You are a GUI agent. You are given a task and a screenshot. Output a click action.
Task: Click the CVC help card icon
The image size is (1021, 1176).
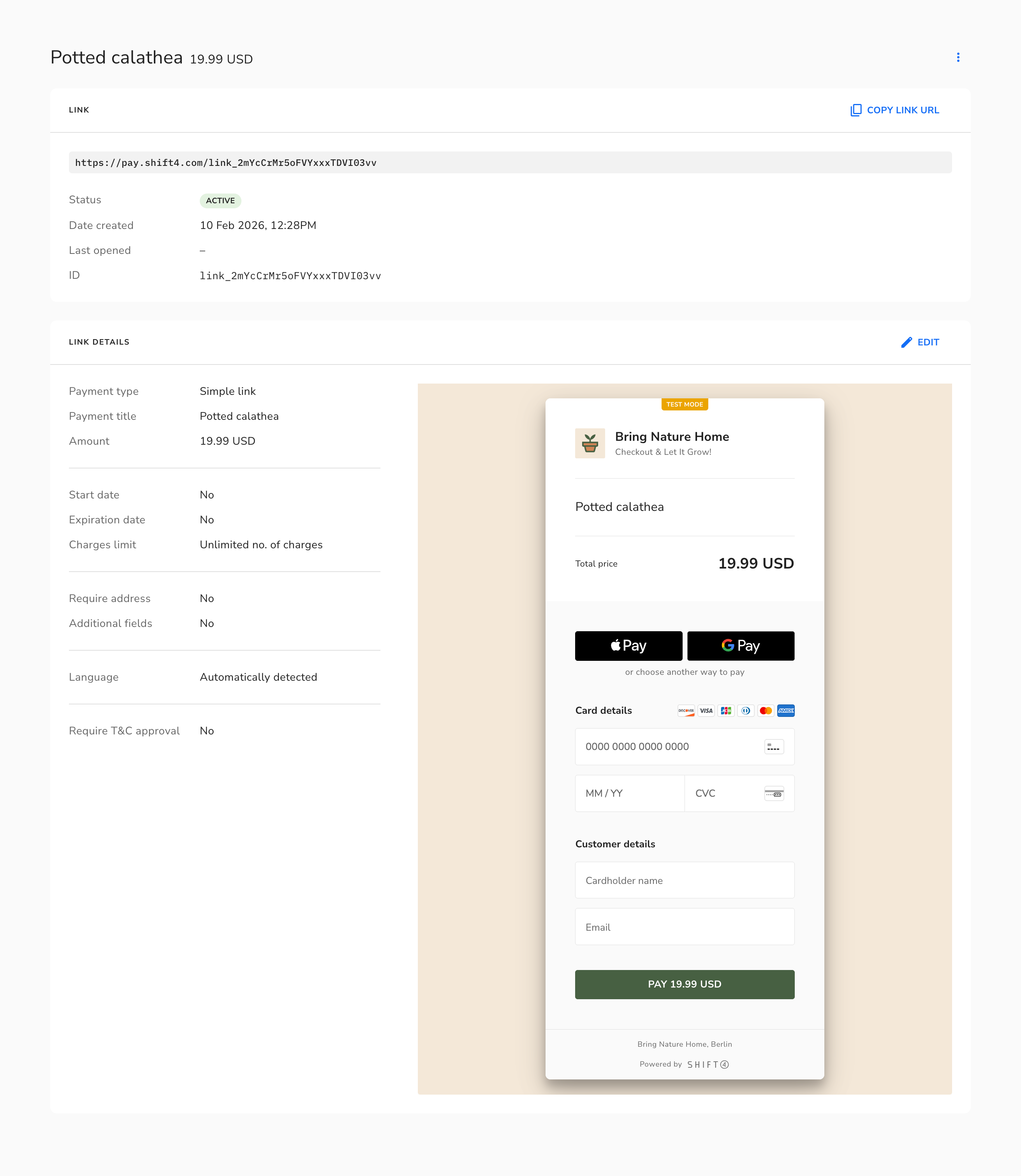[x=774, y=793]
